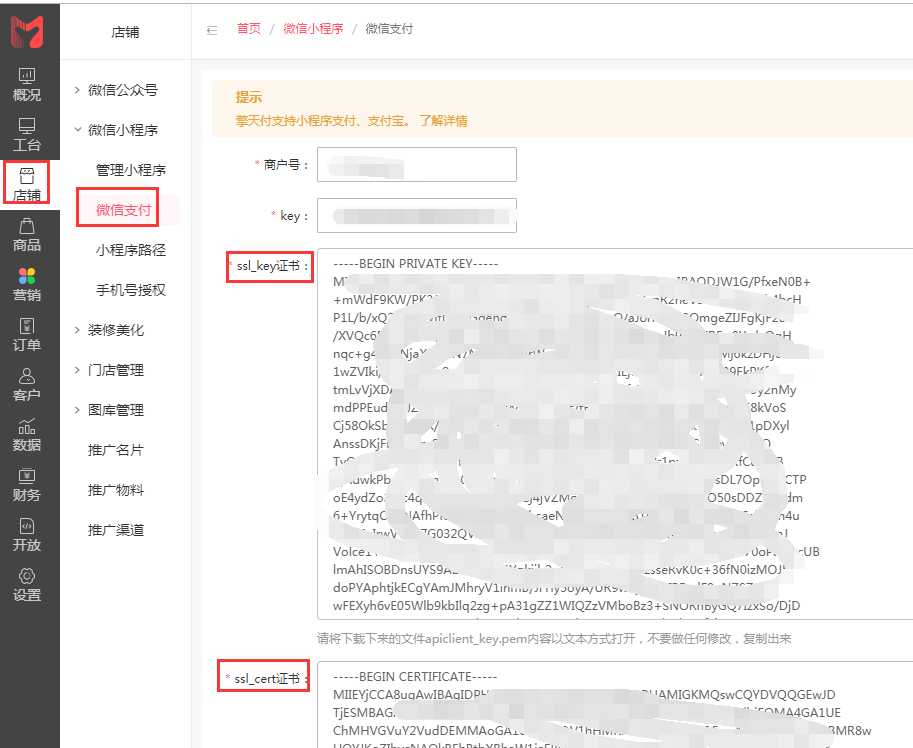
Task: Open 管理小程序 menu item
Action: click(130, 170)
